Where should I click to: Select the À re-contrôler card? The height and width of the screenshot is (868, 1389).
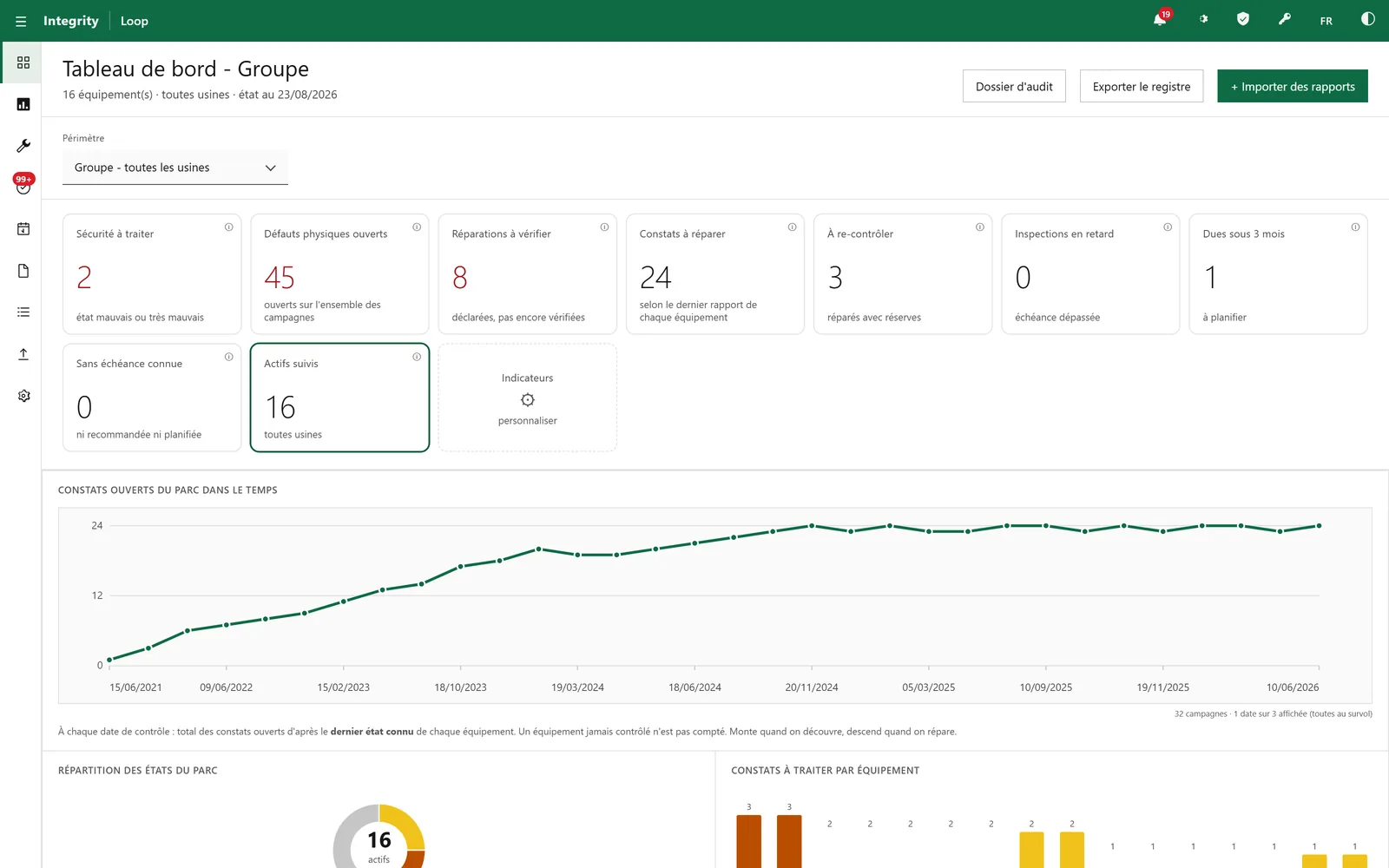coord(903,274)
